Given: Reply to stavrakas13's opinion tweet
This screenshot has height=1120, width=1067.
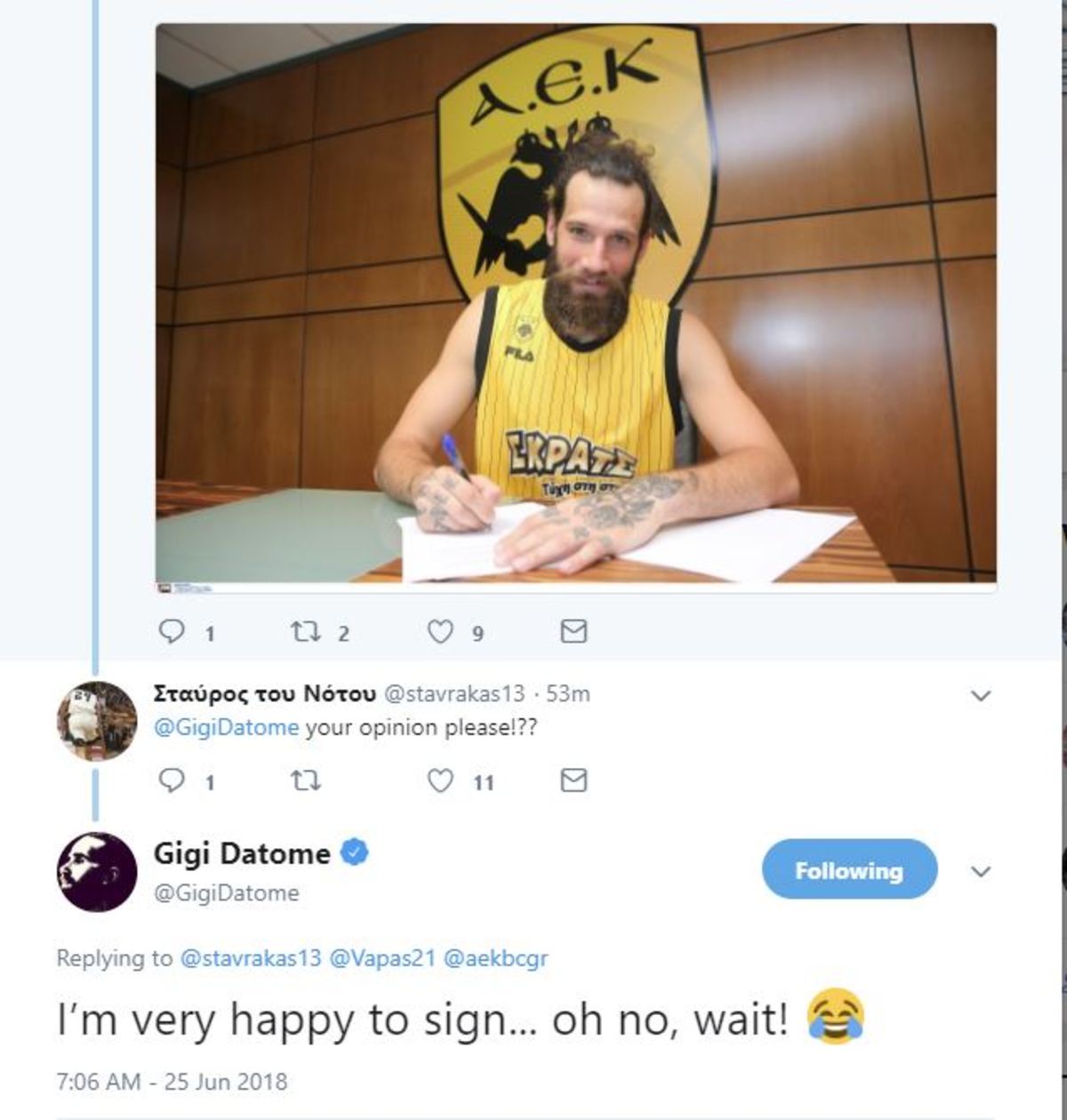Looking at the screenshot, I should coord(171,781).
